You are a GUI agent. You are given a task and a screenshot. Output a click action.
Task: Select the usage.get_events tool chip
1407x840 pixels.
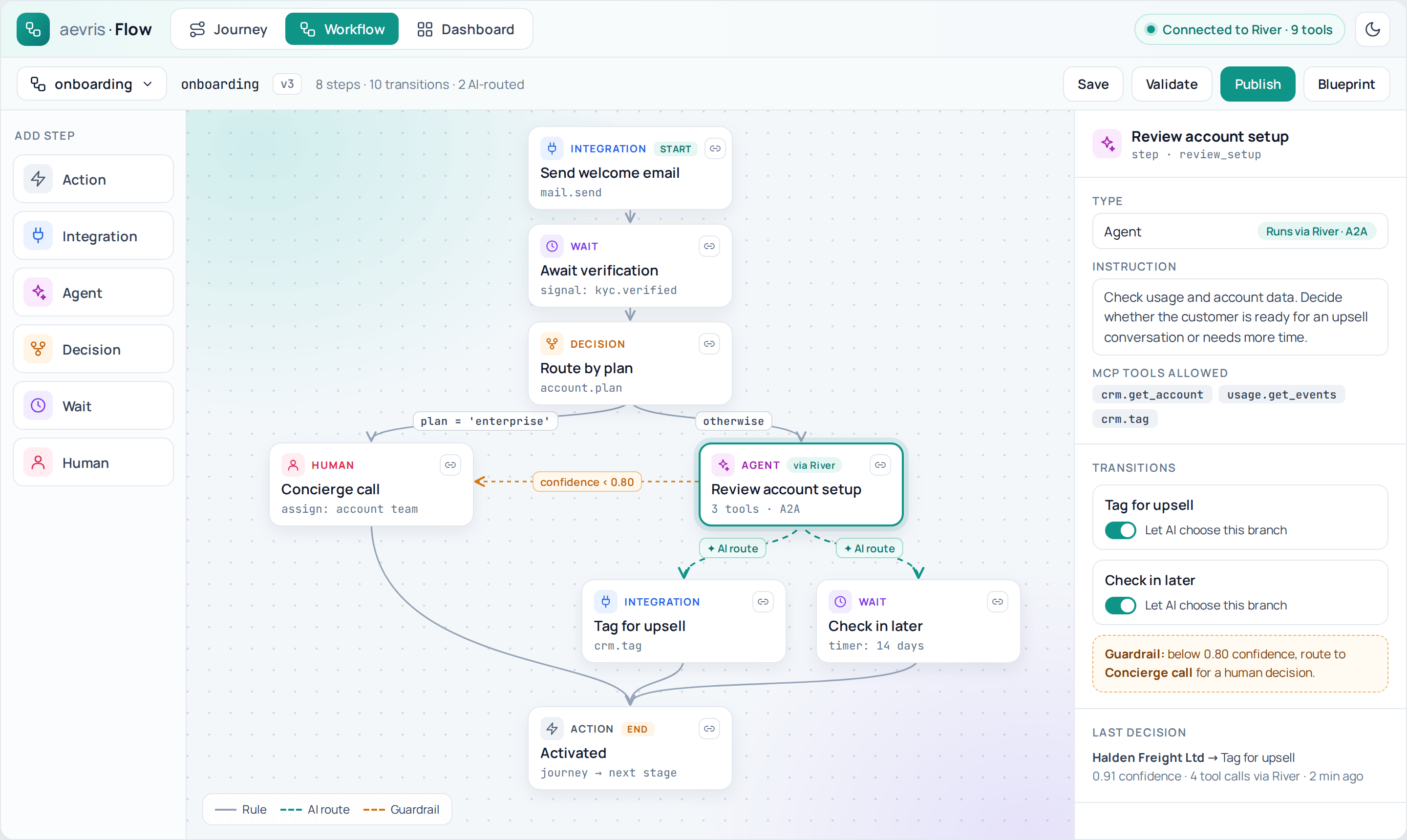pyautogui.click(x=1281, y=395)
